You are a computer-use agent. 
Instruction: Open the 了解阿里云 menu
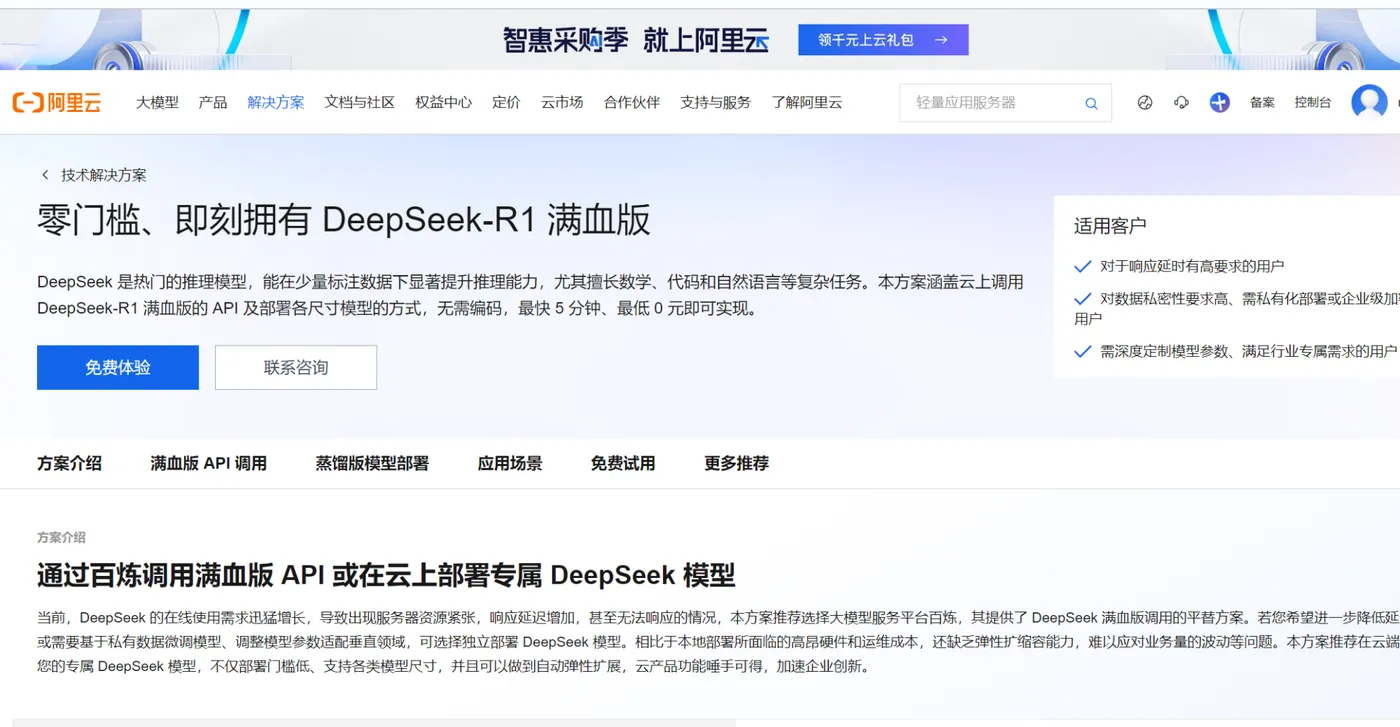807,102
